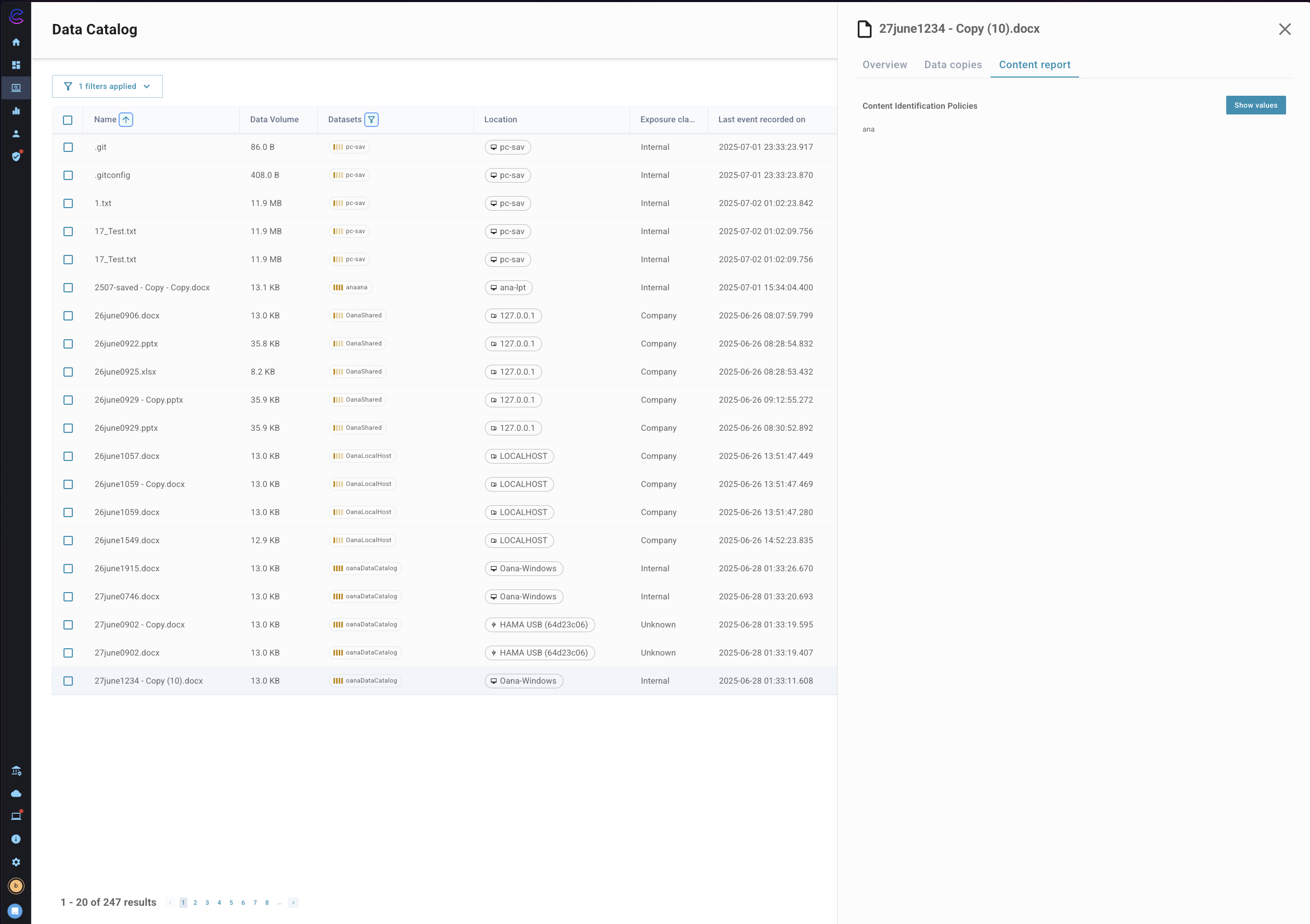Open the bar chart reports icon
This screenshot has height=924, width=1310.
click(x=16, y=111)
